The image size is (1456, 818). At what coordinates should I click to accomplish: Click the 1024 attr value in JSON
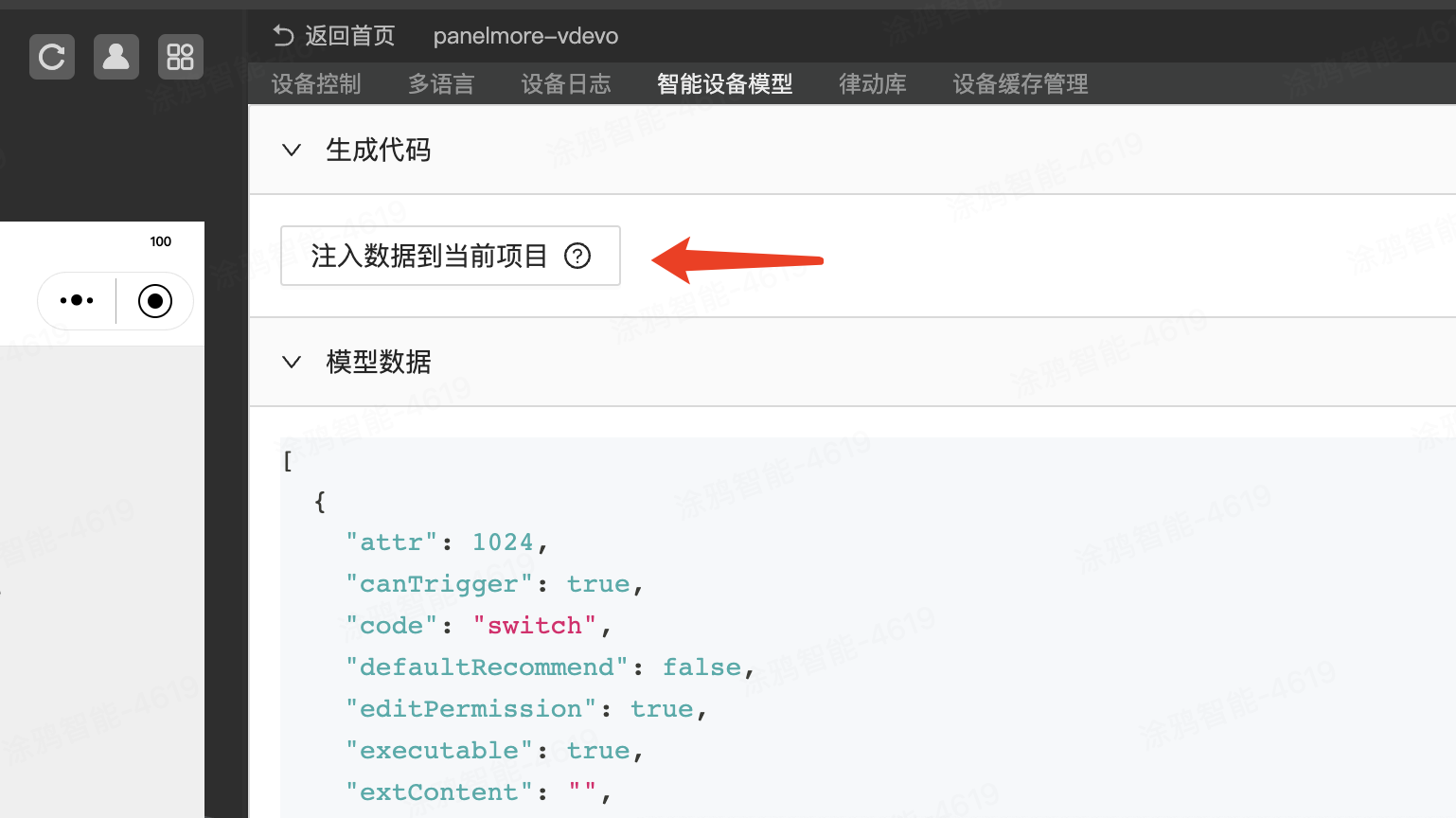(x=503, y=542)
